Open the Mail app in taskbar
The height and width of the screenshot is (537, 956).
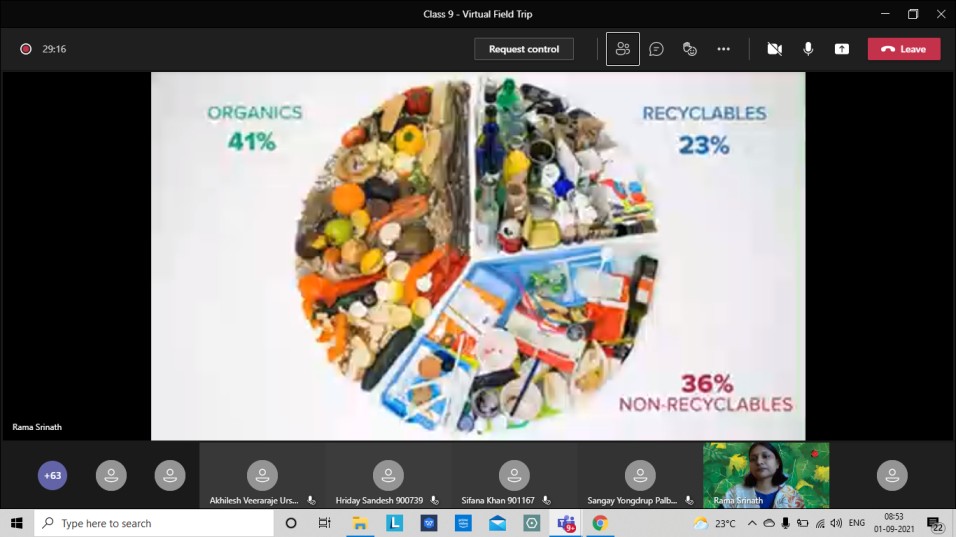click(x=497, y=523)
